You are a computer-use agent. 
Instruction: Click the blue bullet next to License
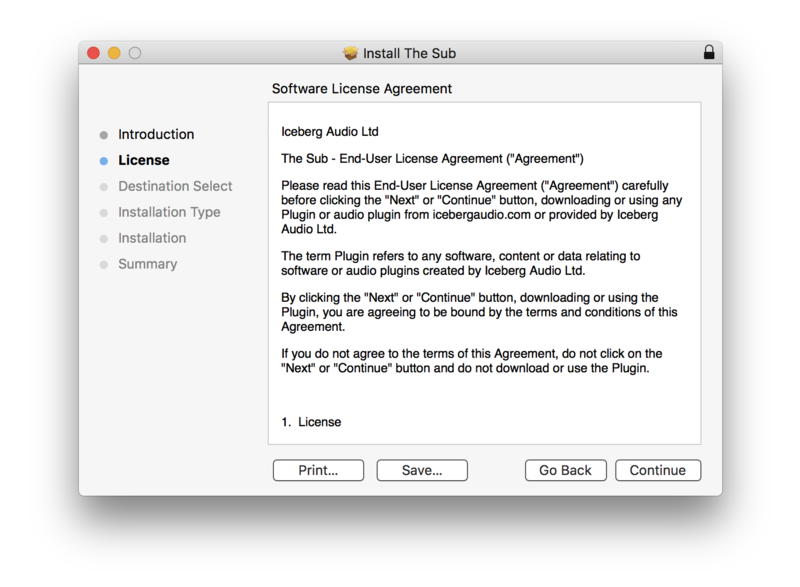pyautogui.click(x=104, y=161)
